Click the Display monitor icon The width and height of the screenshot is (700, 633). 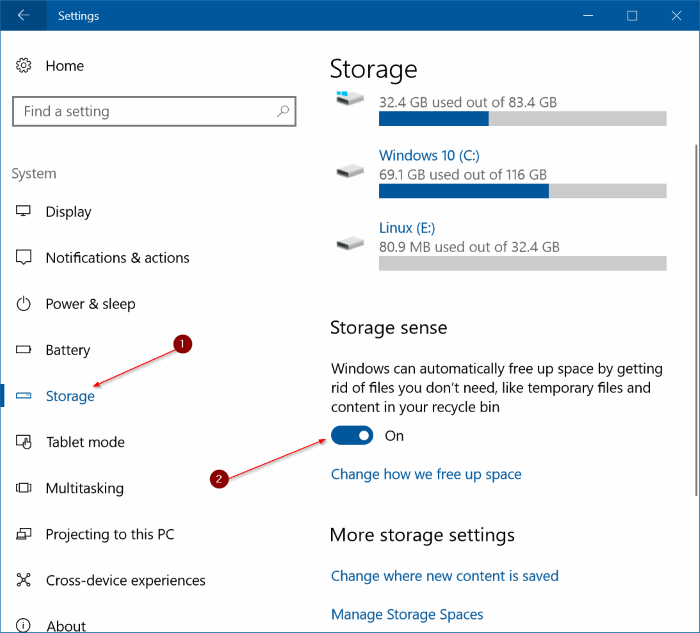[24, 212]
